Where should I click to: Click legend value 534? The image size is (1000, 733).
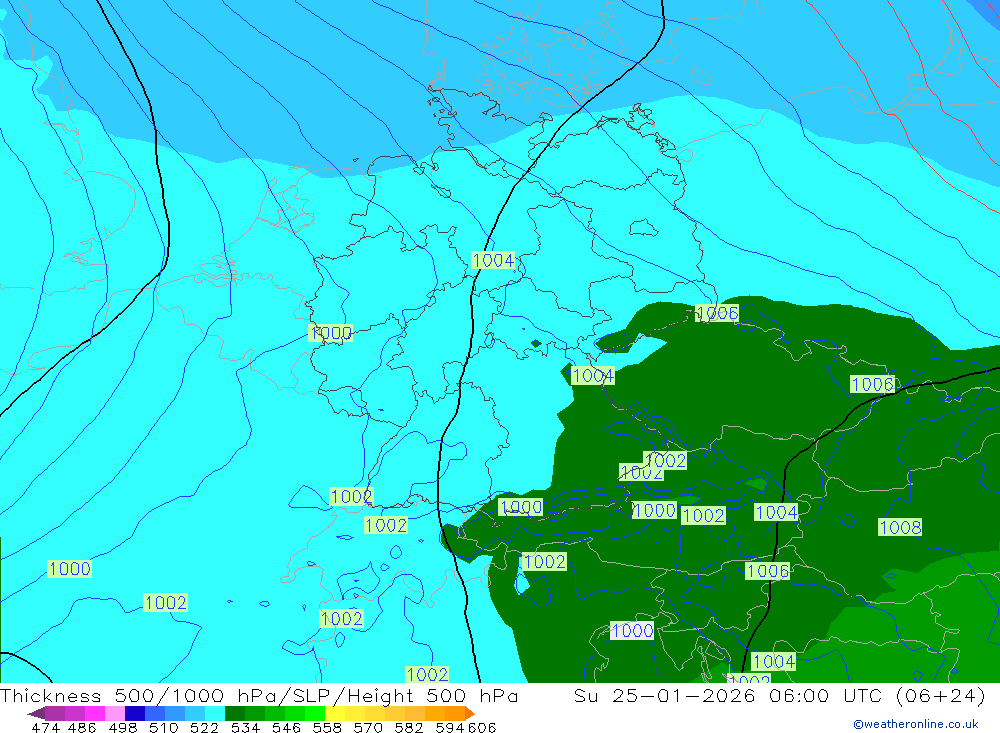pyautogui.click(x=246, y=727)
